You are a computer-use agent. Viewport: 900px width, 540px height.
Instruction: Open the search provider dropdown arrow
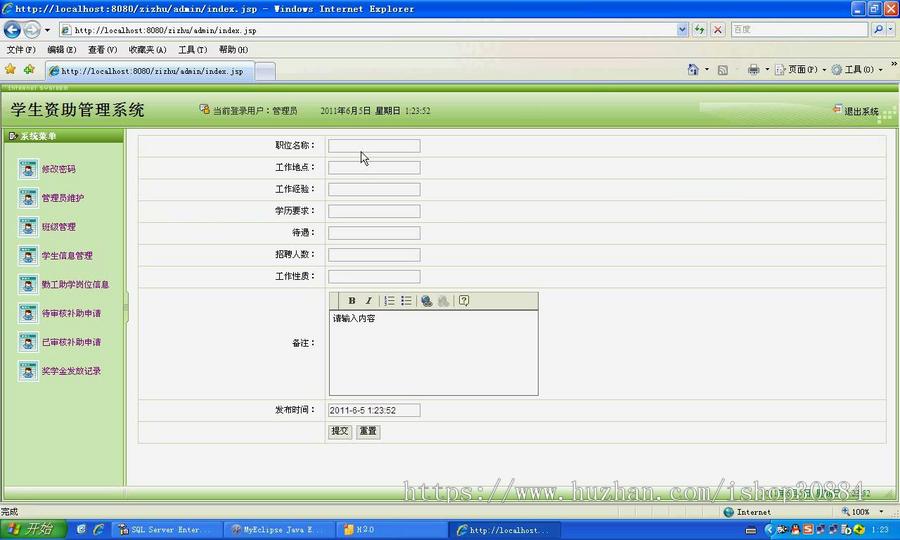(x=891, y=29)
